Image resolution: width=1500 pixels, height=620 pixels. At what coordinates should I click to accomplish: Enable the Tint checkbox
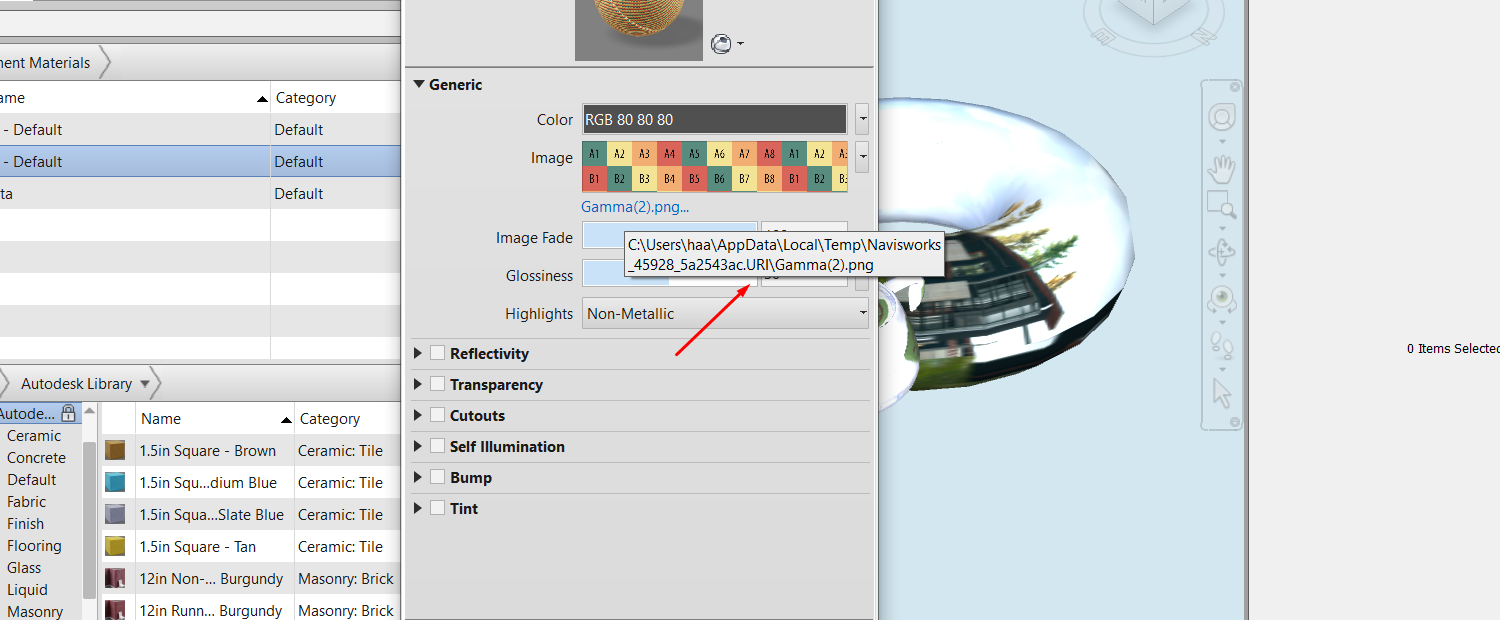pos(437,508)
